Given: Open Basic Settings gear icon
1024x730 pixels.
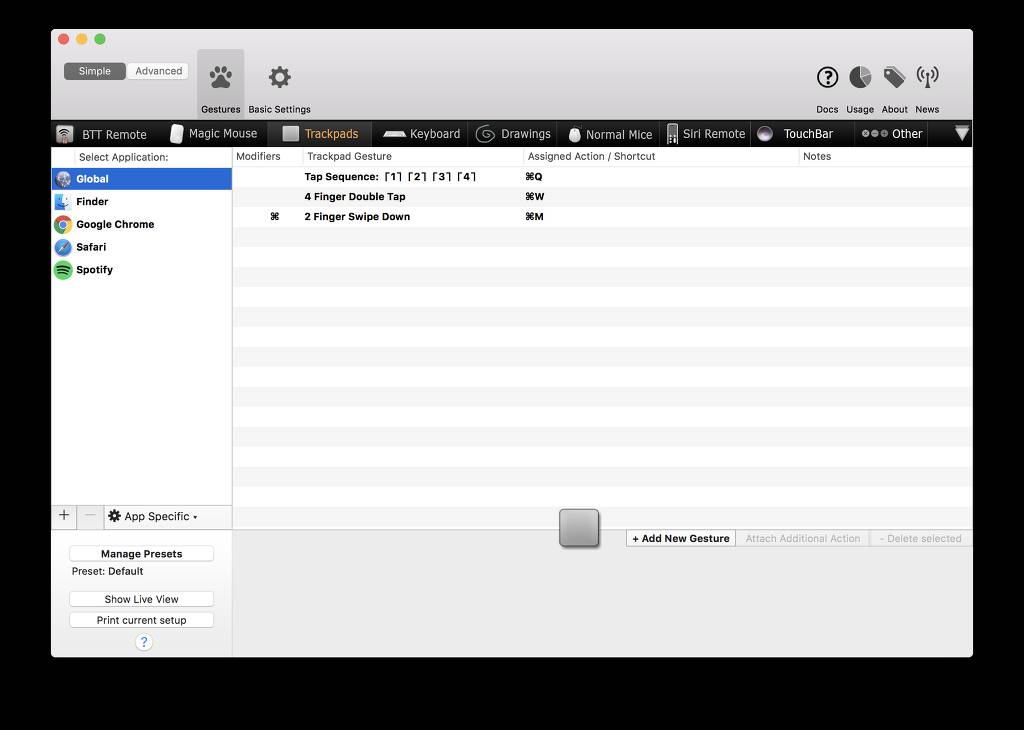Looking at the screenshot, I should [x=279, y=78].
